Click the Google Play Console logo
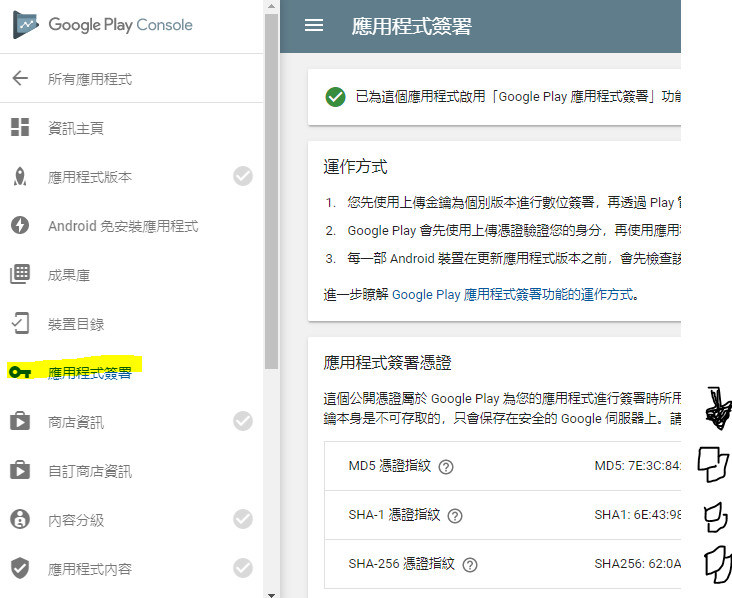732x598 pixels. (x=26, y=25)
